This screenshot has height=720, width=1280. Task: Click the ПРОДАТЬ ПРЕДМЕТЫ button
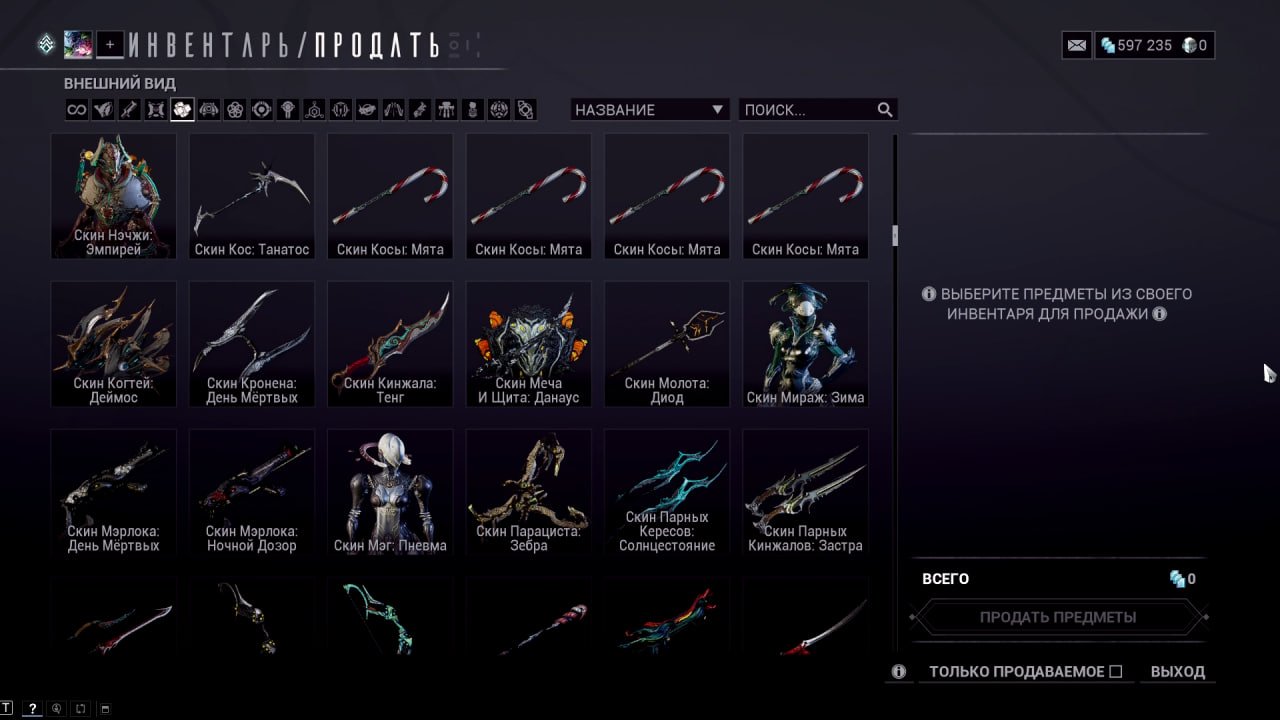pos(1058,617)
